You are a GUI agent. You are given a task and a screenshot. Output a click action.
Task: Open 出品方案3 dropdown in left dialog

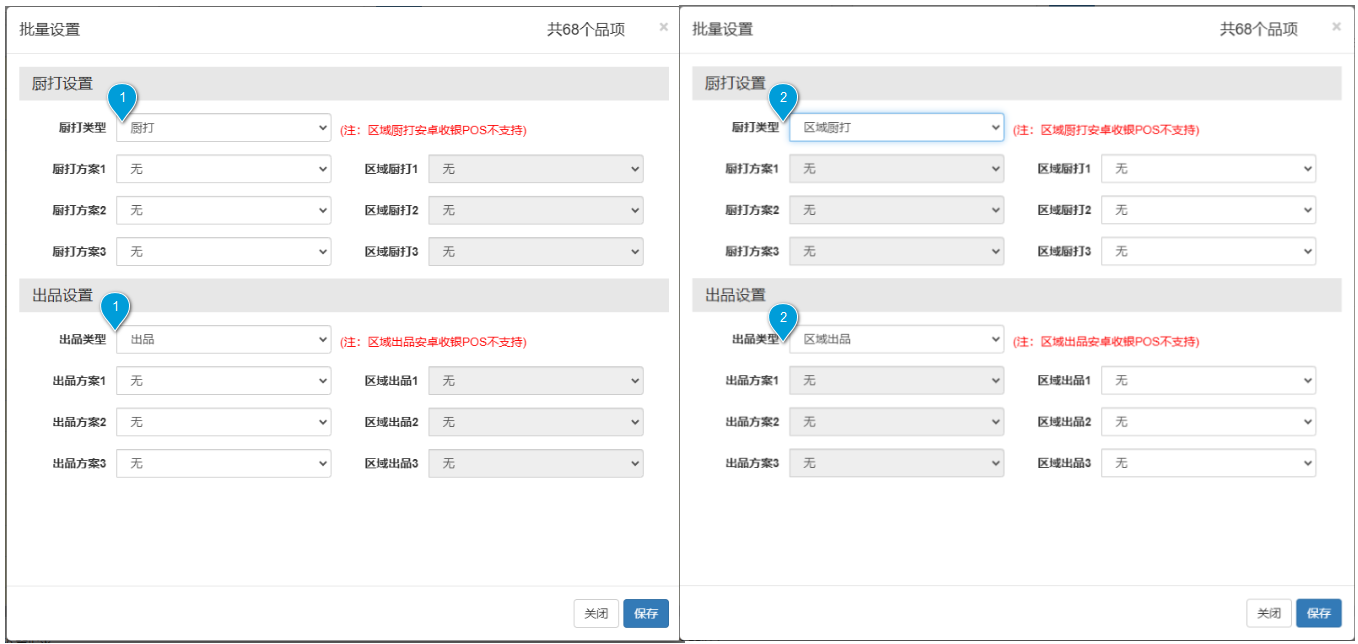pos(224,463)
